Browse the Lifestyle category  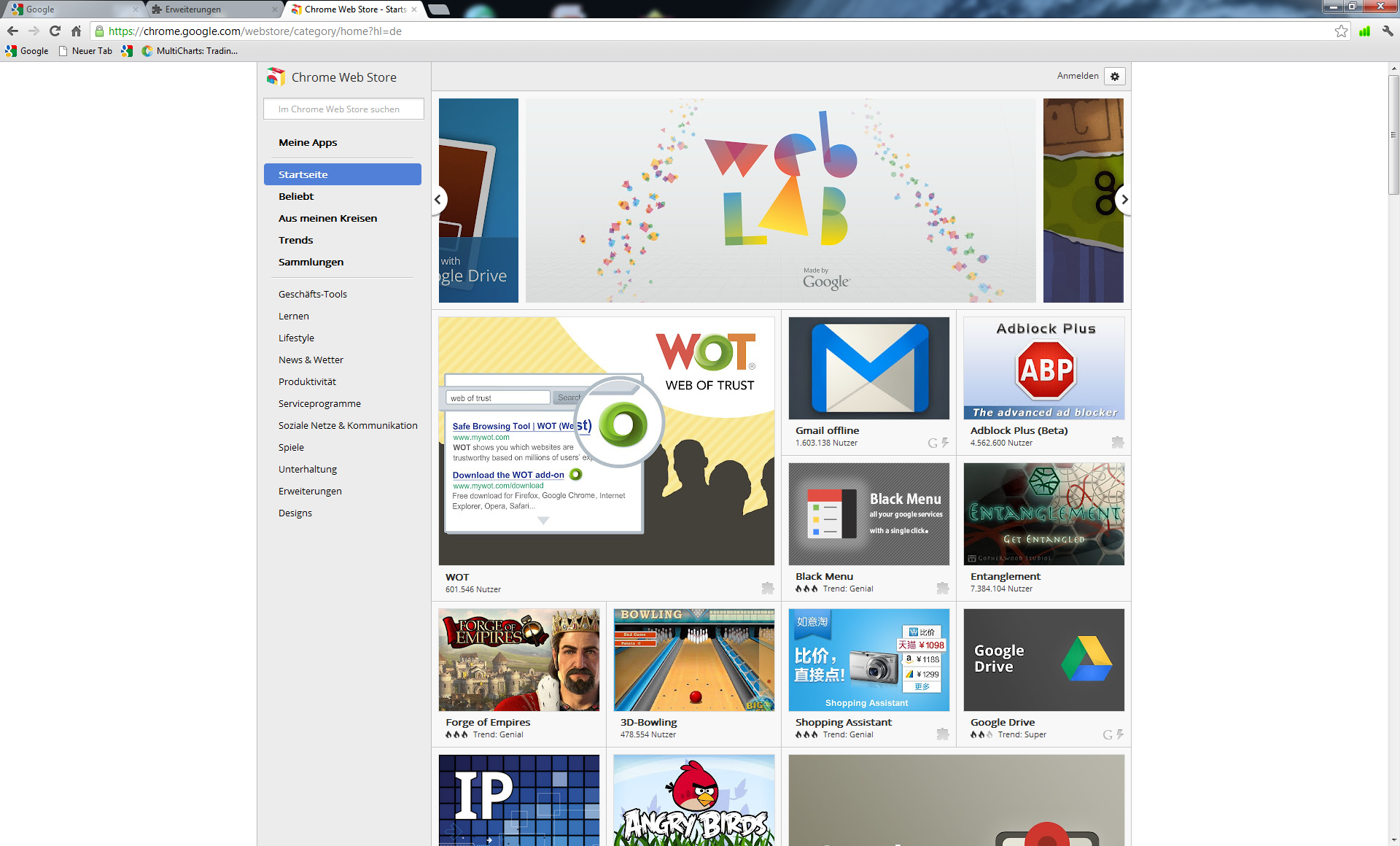(296, 338)
